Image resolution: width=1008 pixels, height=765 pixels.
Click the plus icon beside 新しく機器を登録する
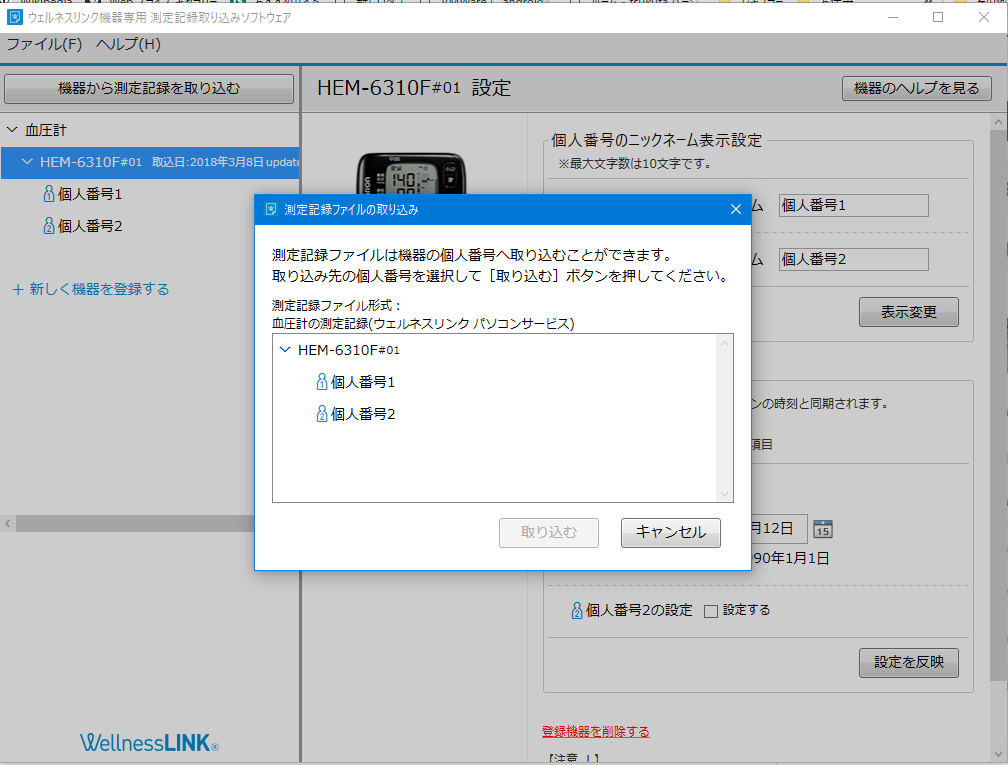coord(17,288)
